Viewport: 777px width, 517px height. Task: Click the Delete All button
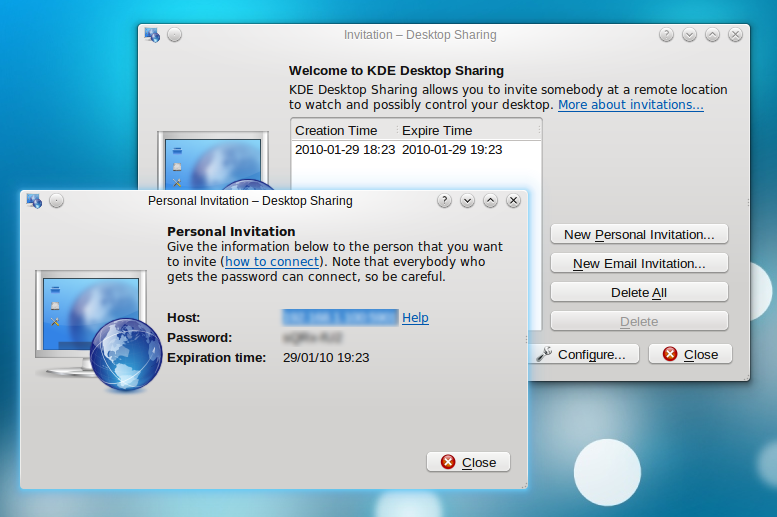pos(639,293)
